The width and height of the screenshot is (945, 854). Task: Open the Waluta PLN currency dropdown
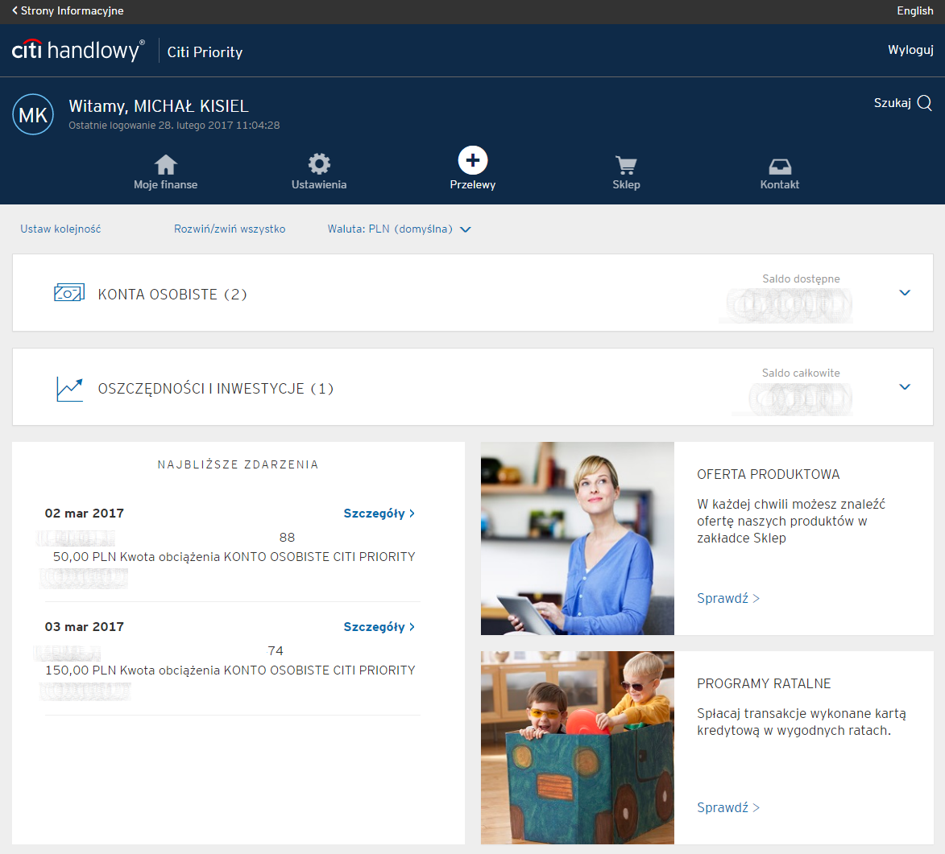click(x=399, y=229)
